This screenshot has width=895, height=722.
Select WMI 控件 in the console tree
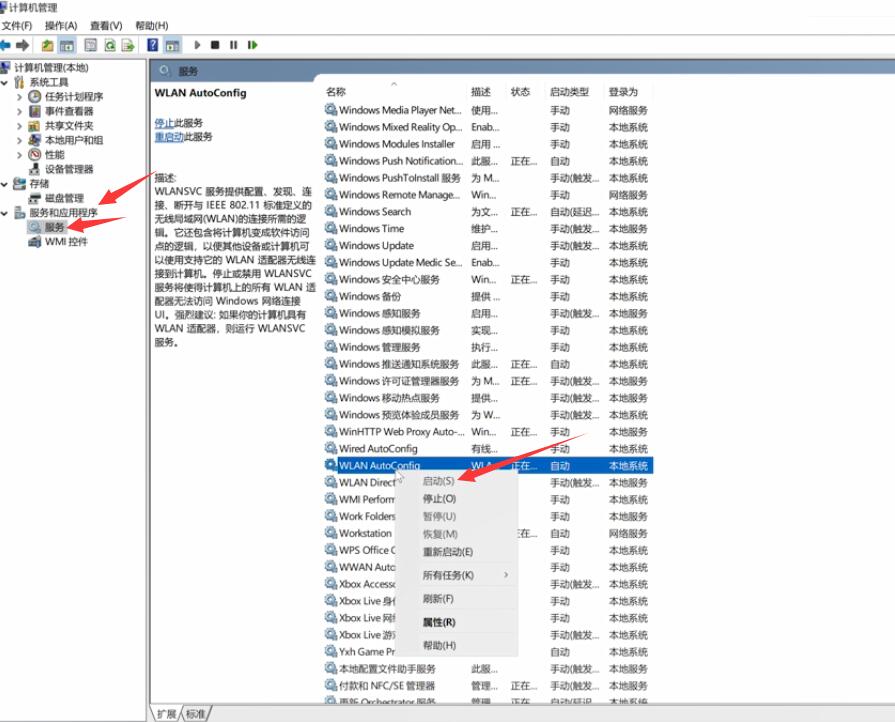click(x=66, y=242)
